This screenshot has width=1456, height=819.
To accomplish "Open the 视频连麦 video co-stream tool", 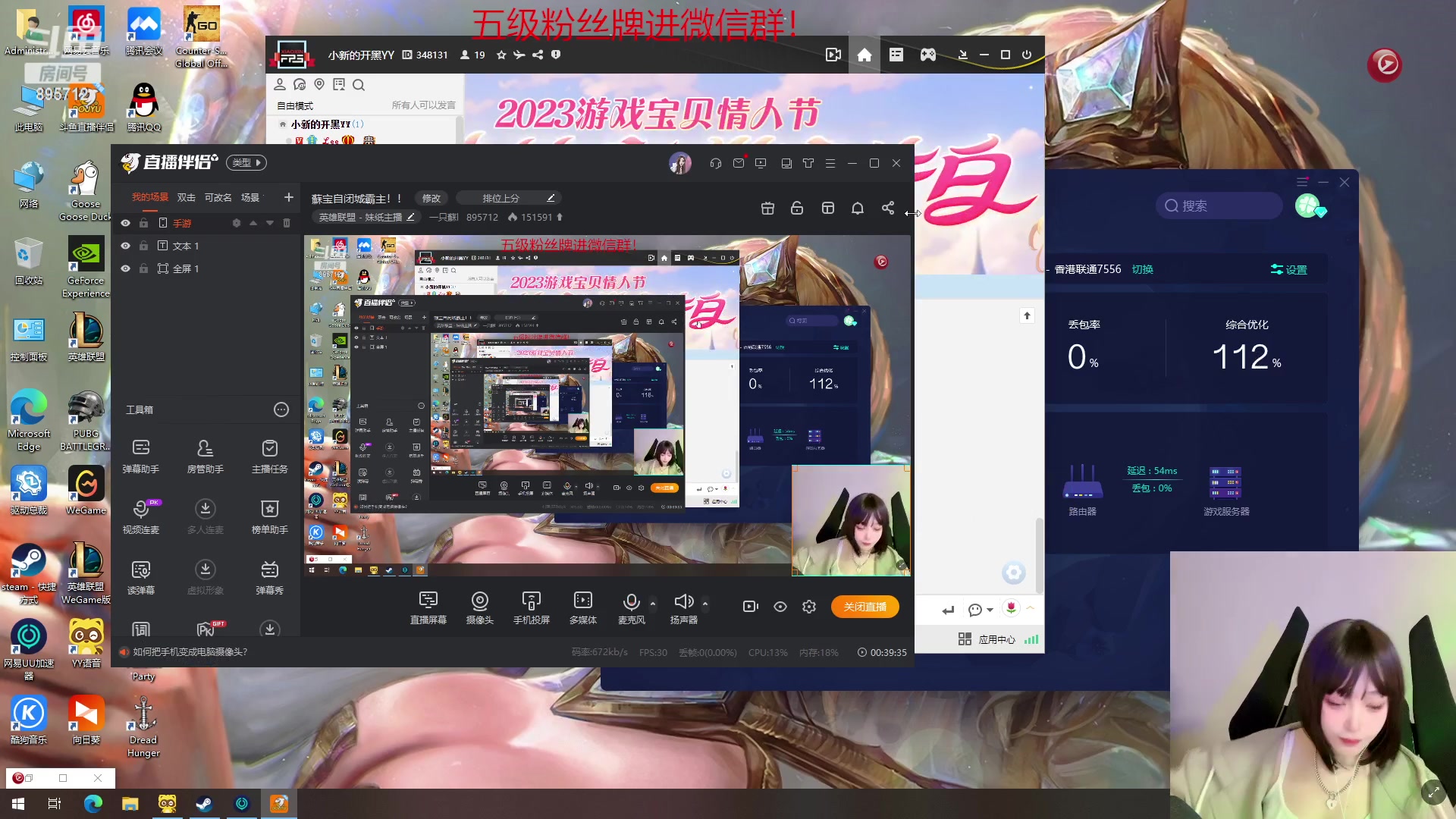I will (x=140, y=516).
